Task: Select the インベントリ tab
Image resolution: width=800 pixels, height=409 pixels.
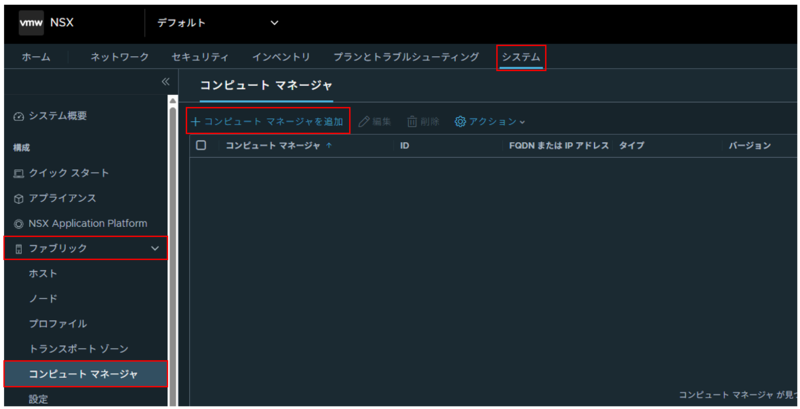Action: click(281, 57)
